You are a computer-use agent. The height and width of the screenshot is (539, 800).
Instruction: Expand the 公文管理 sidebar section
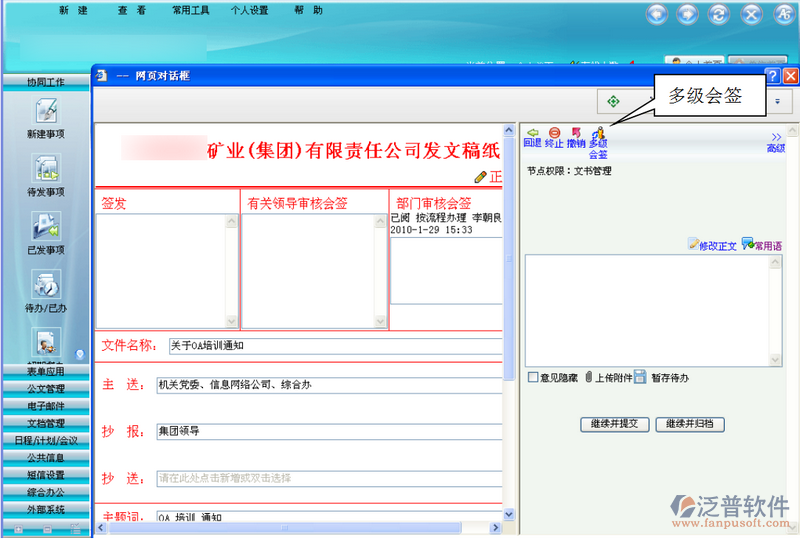click(46, 388)
